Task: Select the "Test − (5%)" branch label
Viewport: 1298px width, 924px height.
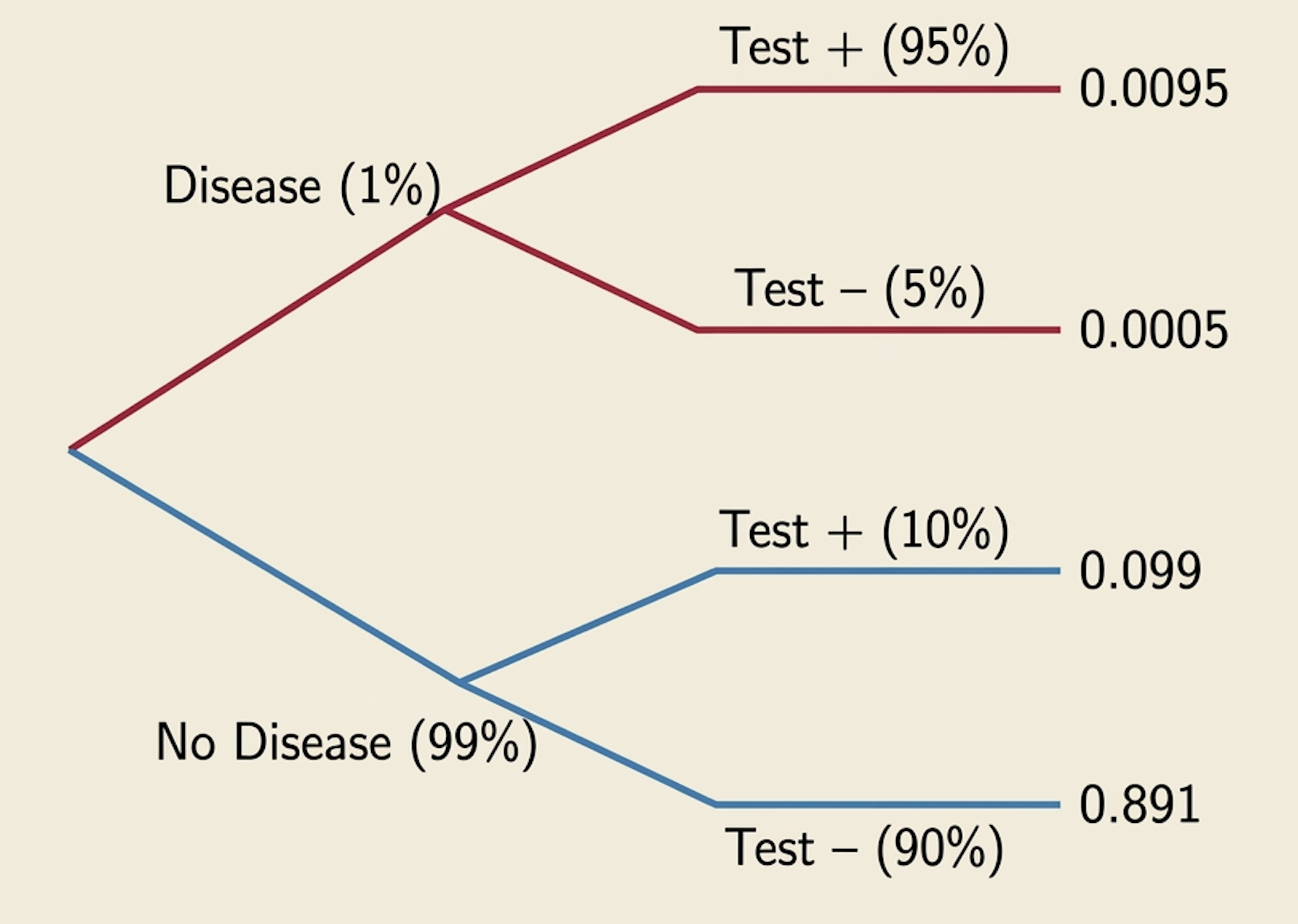Action: [859, 289]
